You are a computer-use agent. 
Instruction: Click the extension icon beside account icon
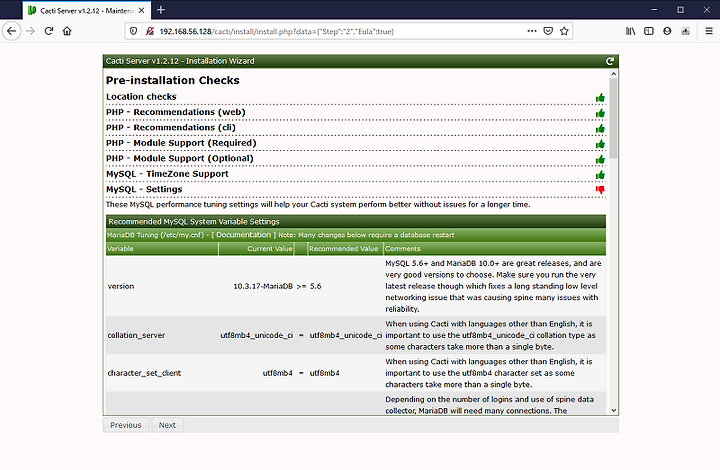pos(686,31)
